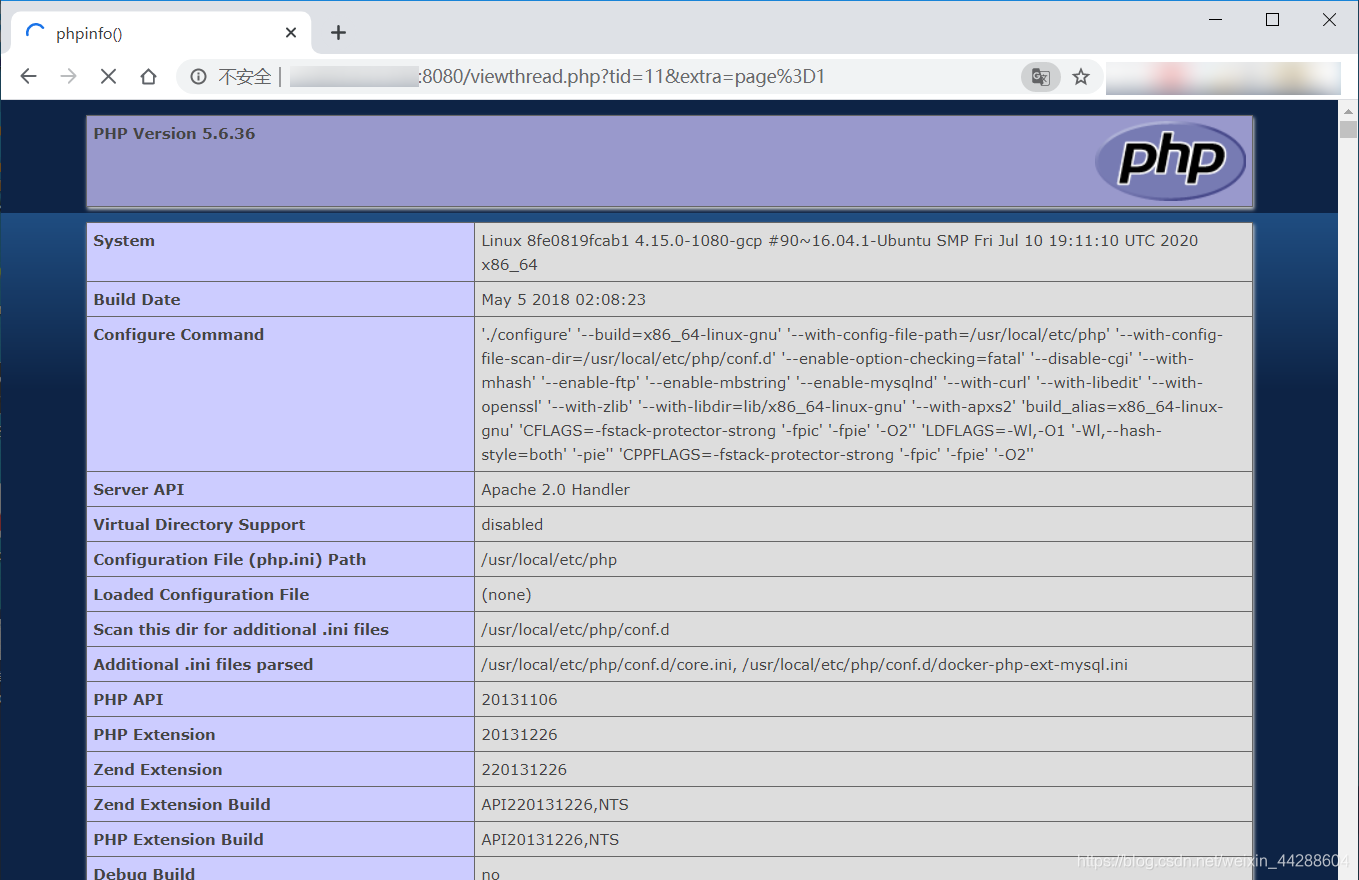Image resolution: width=1359 pixels, height=880 pixels.
Task: Click the PHP Extension label
Action: 154,735
